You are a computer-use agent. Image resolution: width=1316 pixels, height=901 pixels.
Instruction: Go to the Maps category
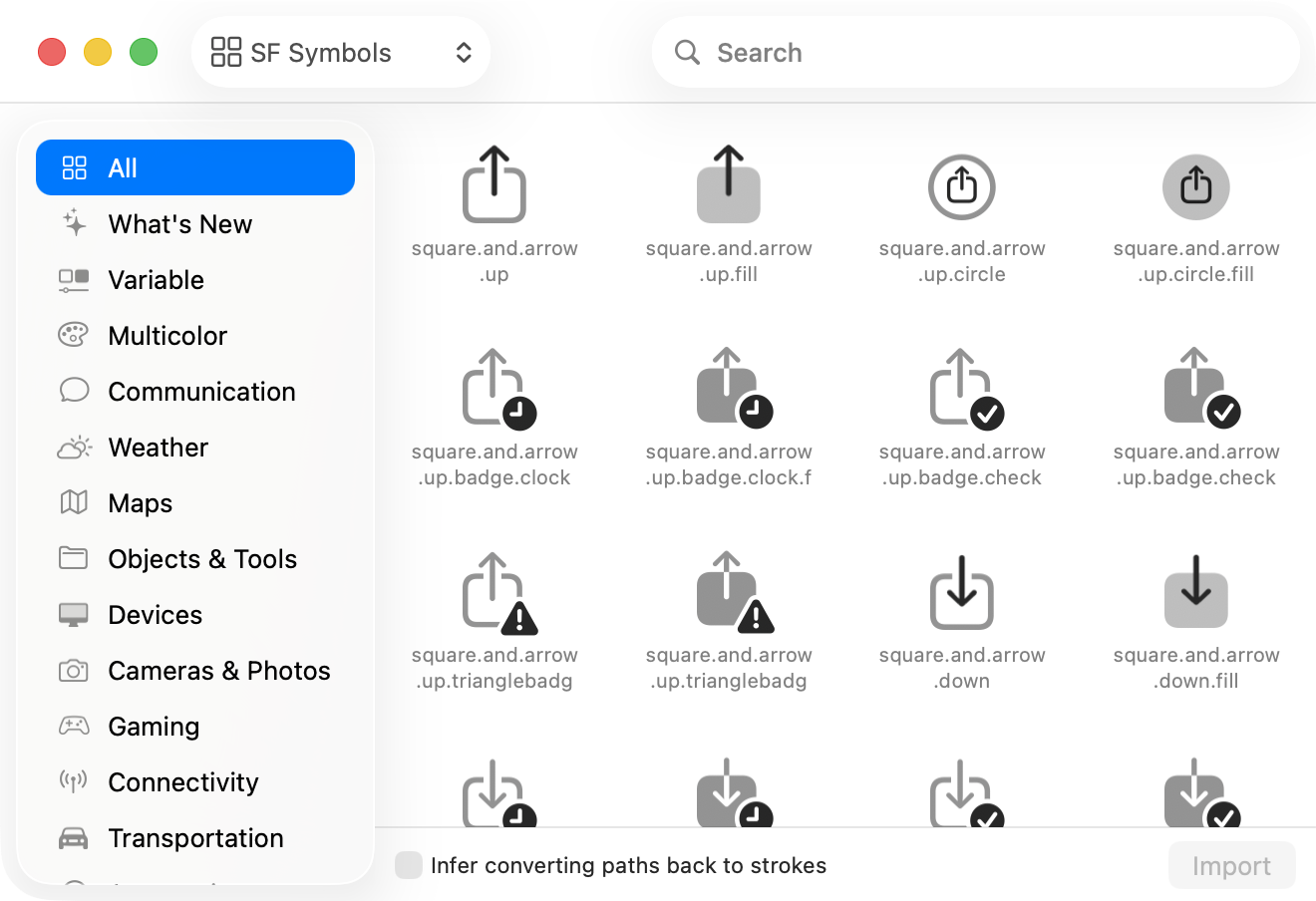tap(195, 502)
